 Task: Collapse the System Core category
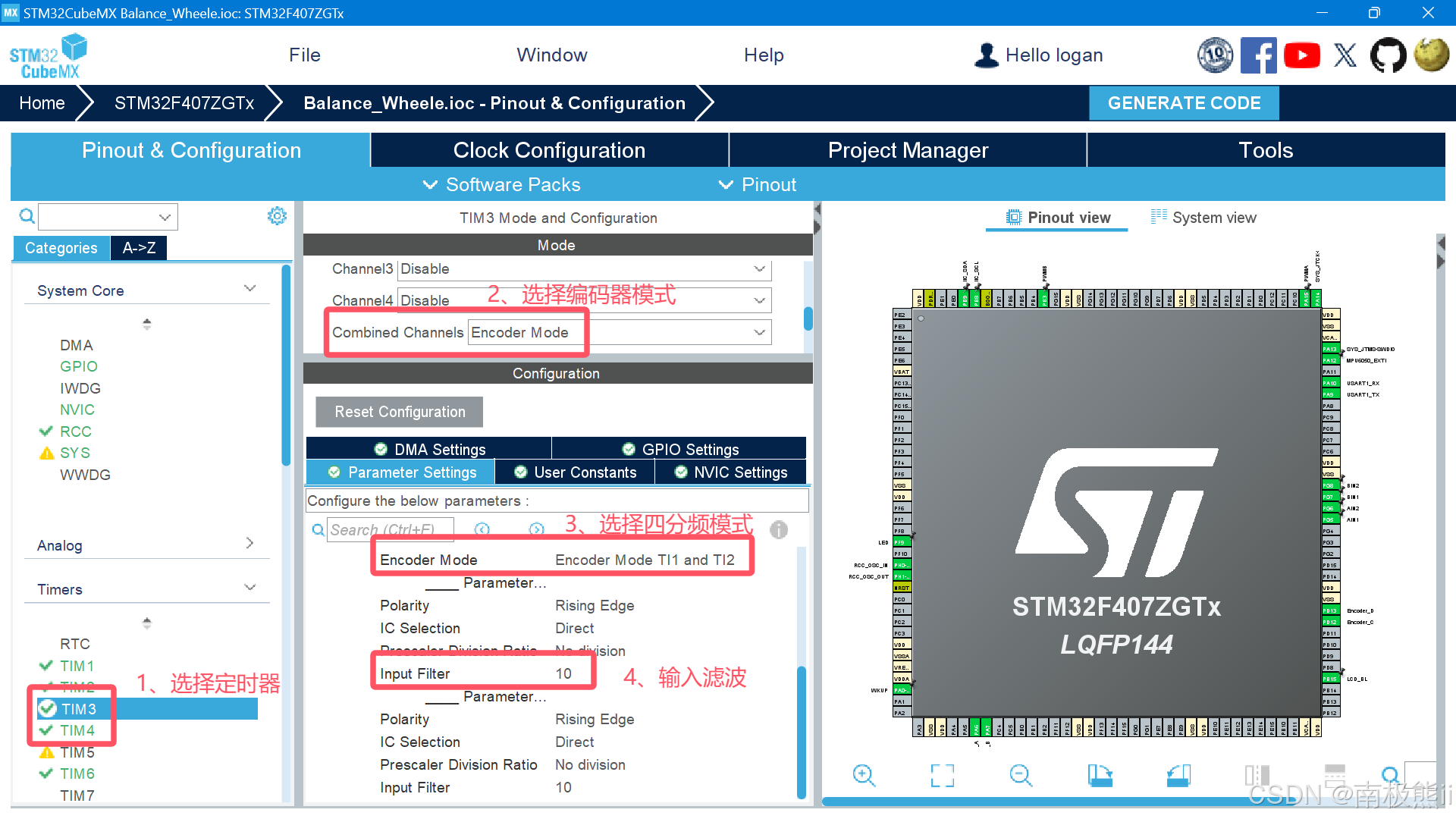pyautogui.click(x=250, y=289)
